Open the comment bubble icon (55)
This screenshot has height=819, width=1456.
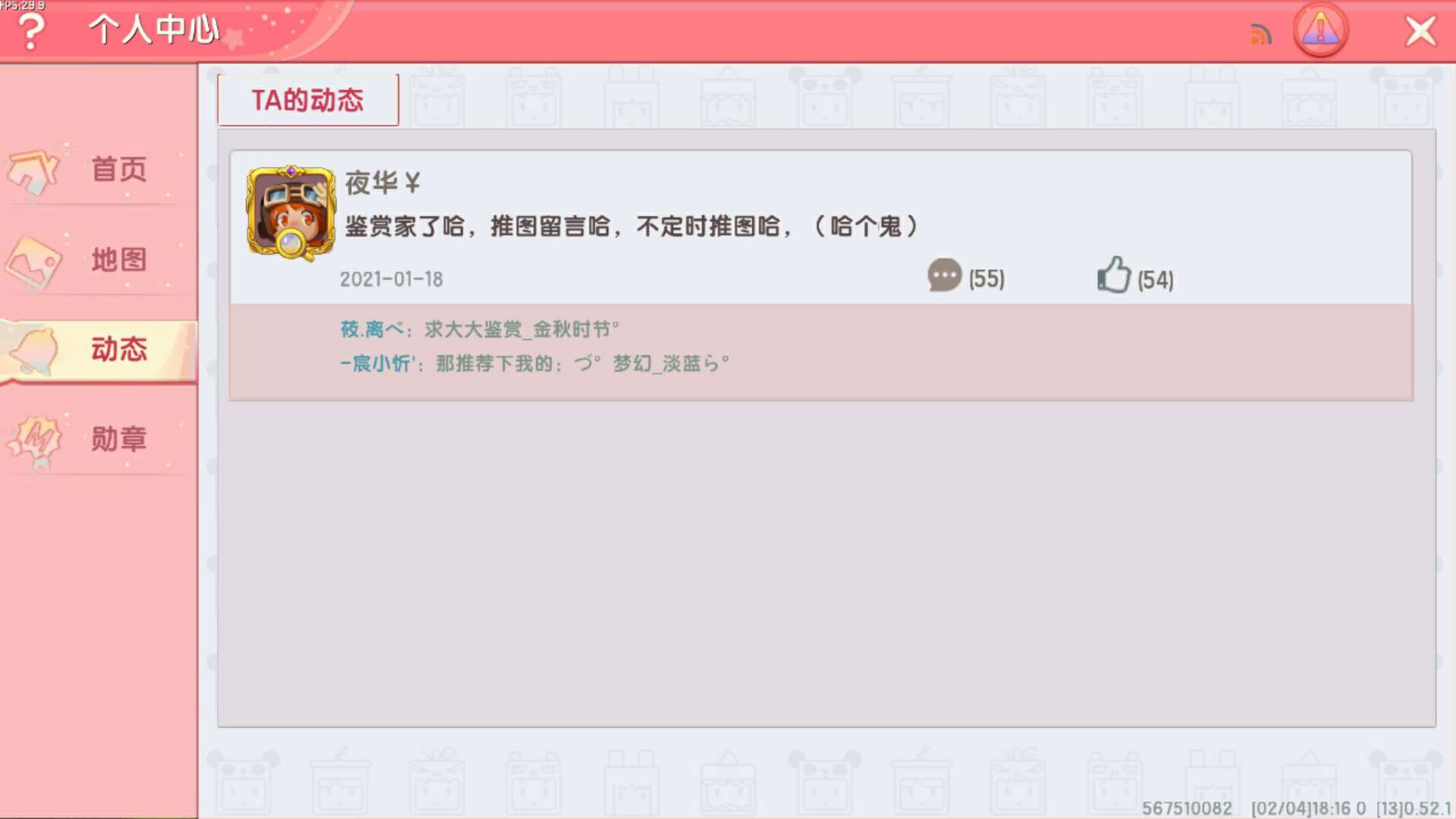point(944,275)
